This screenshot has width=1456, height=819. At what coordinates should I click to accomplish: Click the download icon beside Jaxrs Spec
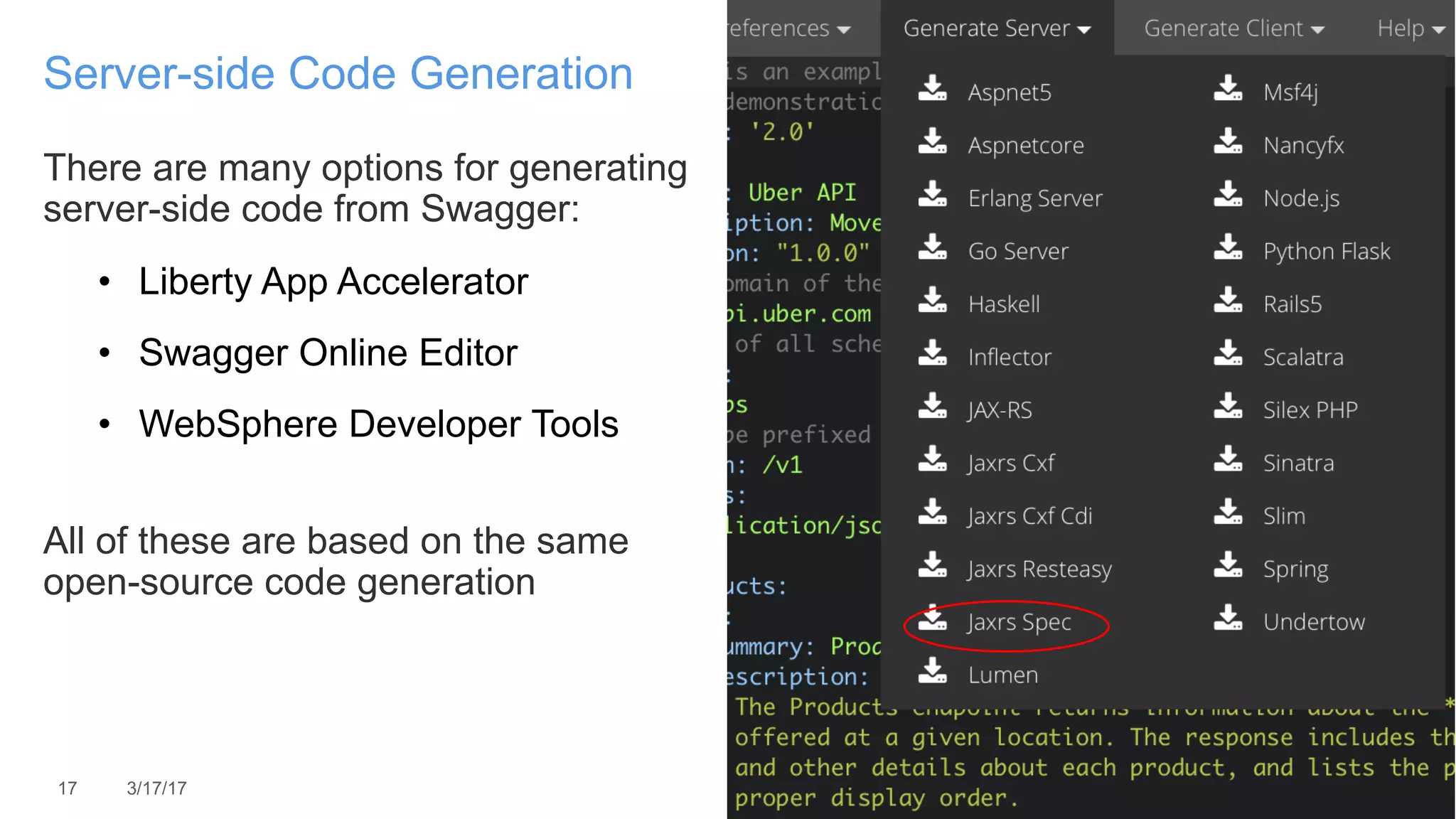click(932, 617)
